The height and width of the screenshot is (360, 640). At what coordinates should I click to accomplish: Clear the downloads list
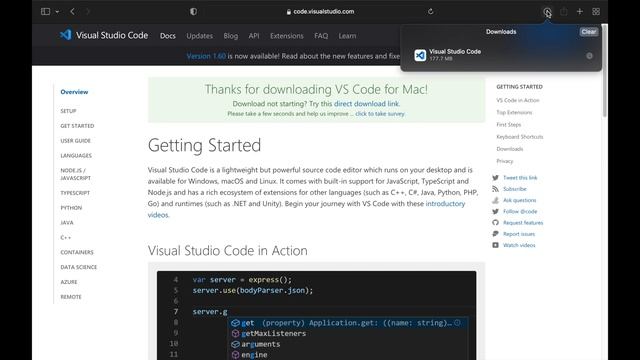click(x=589, y=32)
